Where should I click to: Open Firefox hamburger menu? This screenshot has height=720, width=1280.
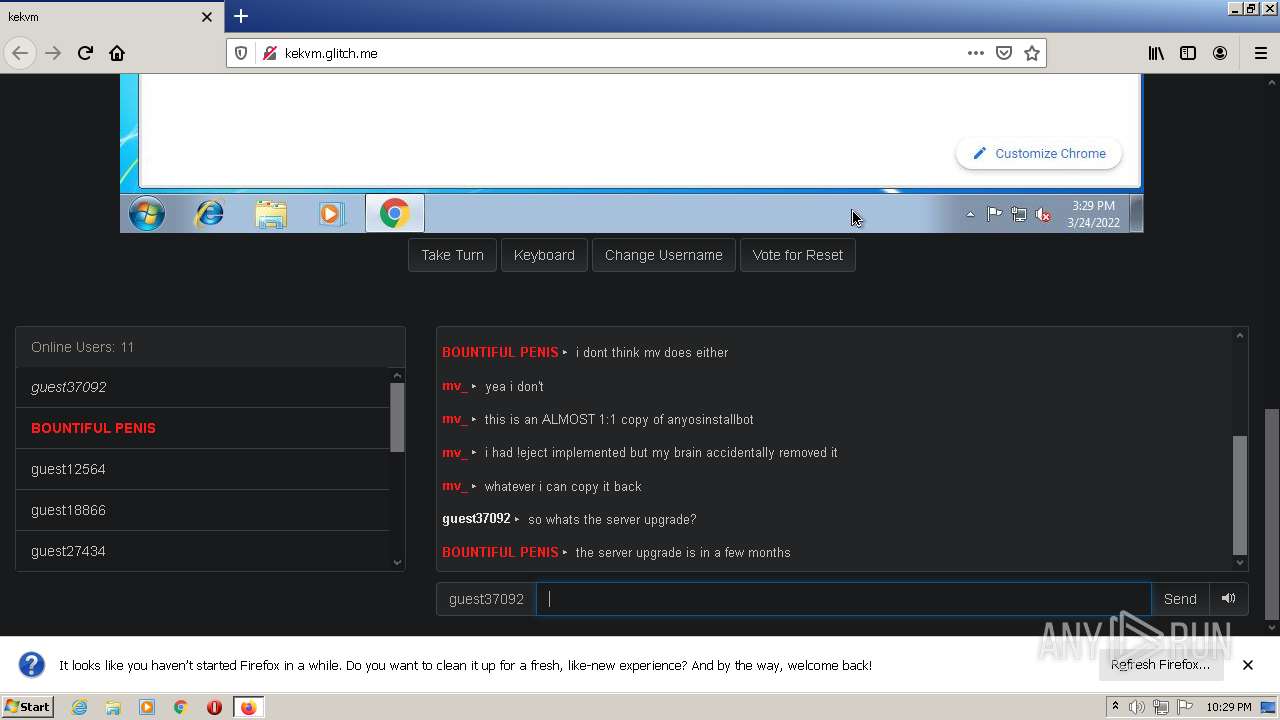(x=1260, y=53)
